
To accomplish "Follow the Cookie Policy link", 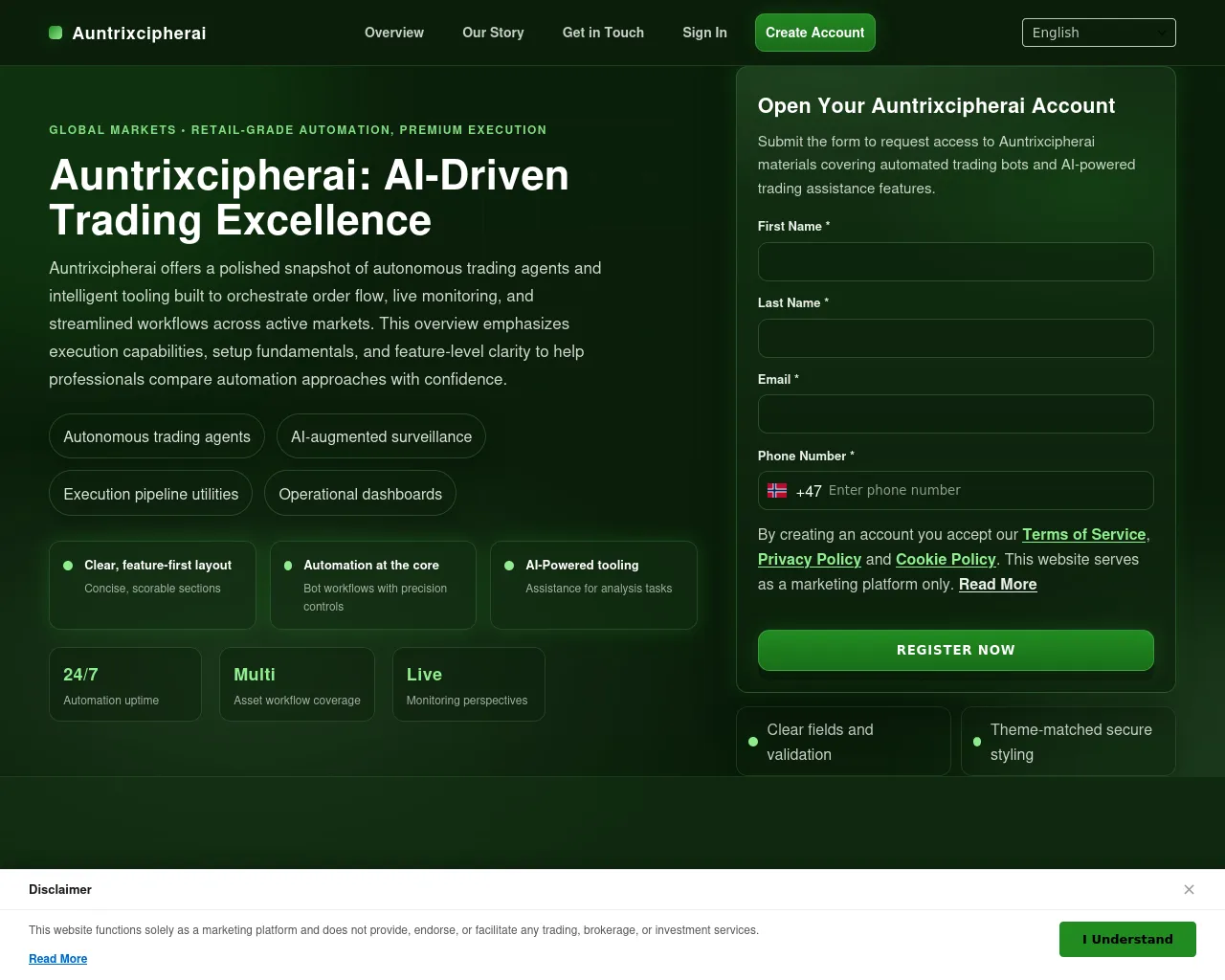I will coord(946,560).
